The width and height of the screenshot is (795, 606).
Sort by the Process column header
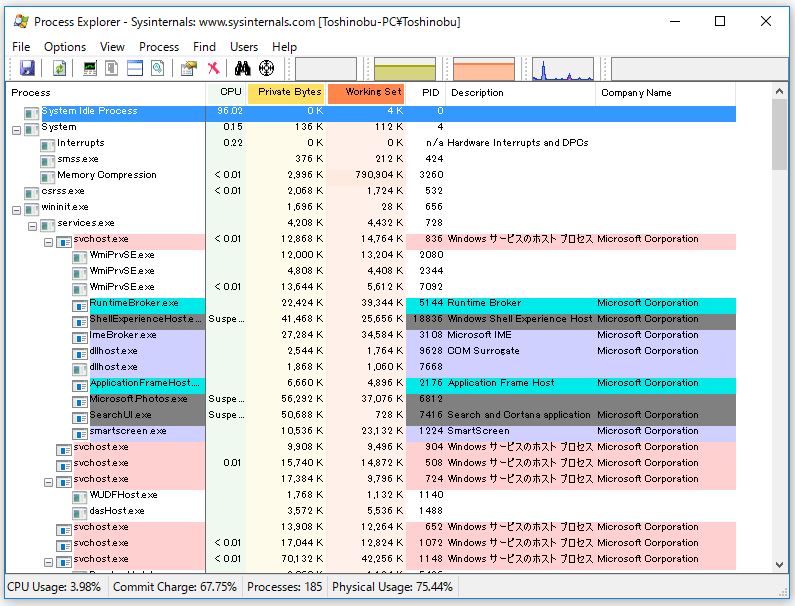pyautogui.click(x=105, y=93)
